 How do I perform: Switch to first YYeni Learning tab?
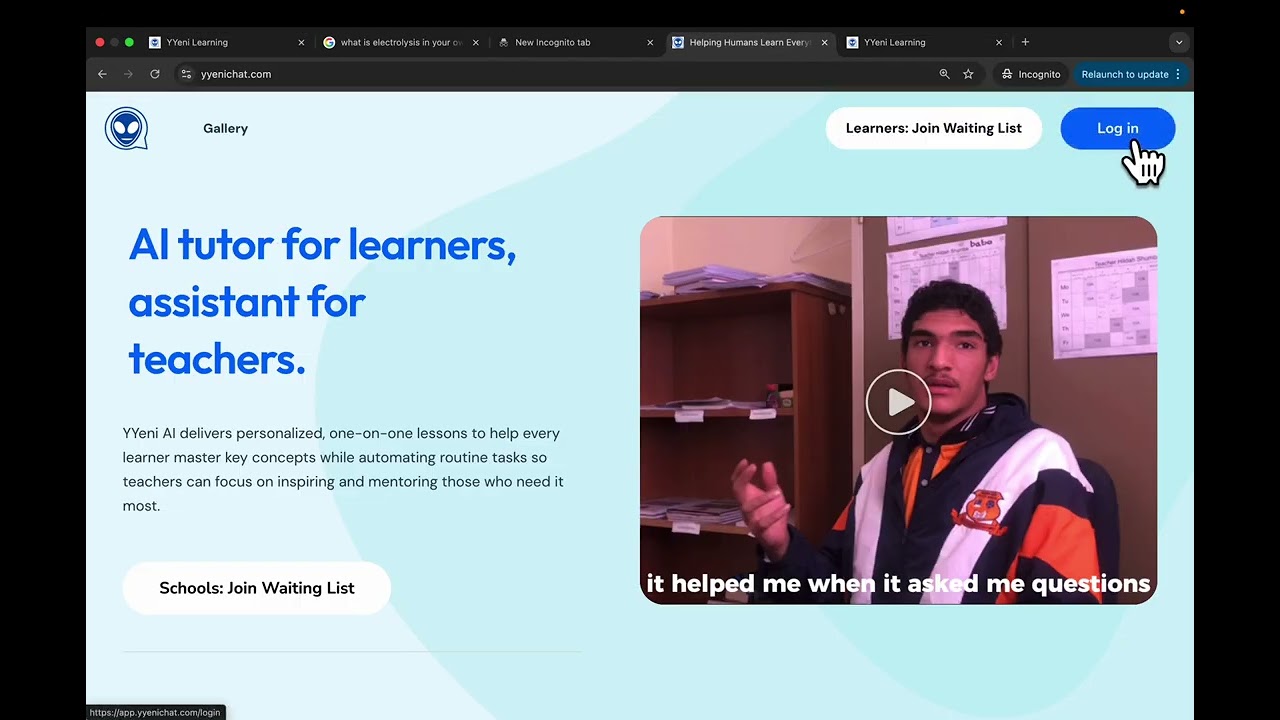coord(227,43)
